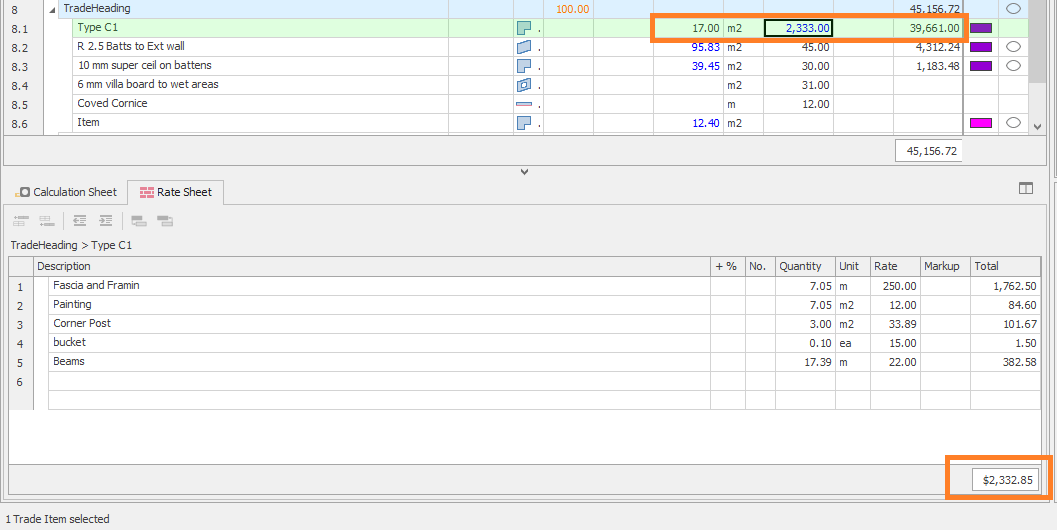Toggle the oval marker on the Item row
Image resolution: width=1057 pixels, height=530 pixels.
tap(1013, 123)
